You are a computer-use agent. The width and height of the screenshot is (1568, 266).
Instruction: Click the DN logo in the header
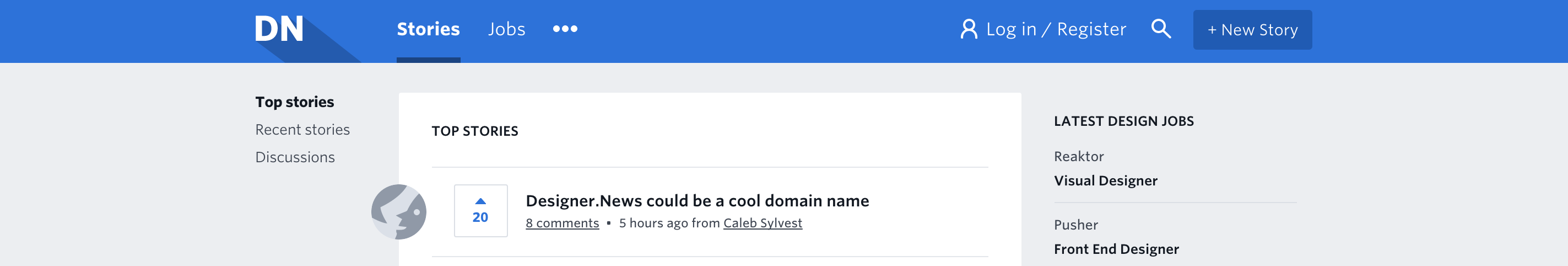279,29
